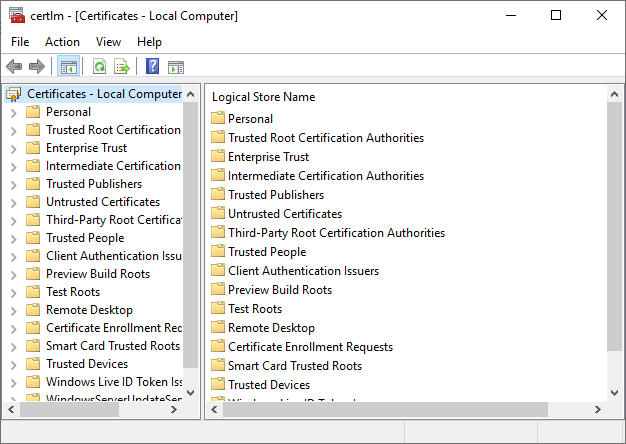Viewport: 626px width, 444px height.
Task: Toggle Show/Hide Action Pane button
Action: pos(176,67)
